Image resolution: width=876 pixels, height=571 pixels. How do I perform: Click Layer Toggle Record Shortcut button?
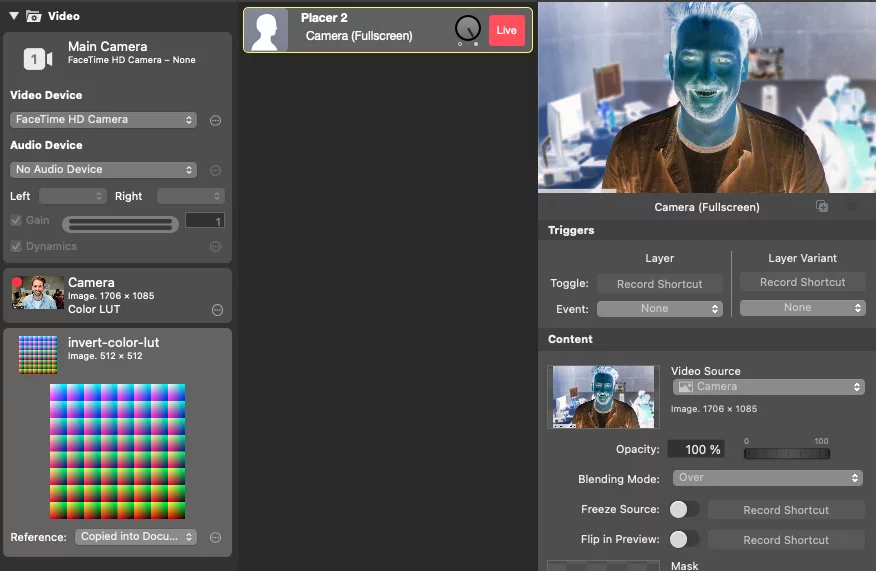[659, 284]
